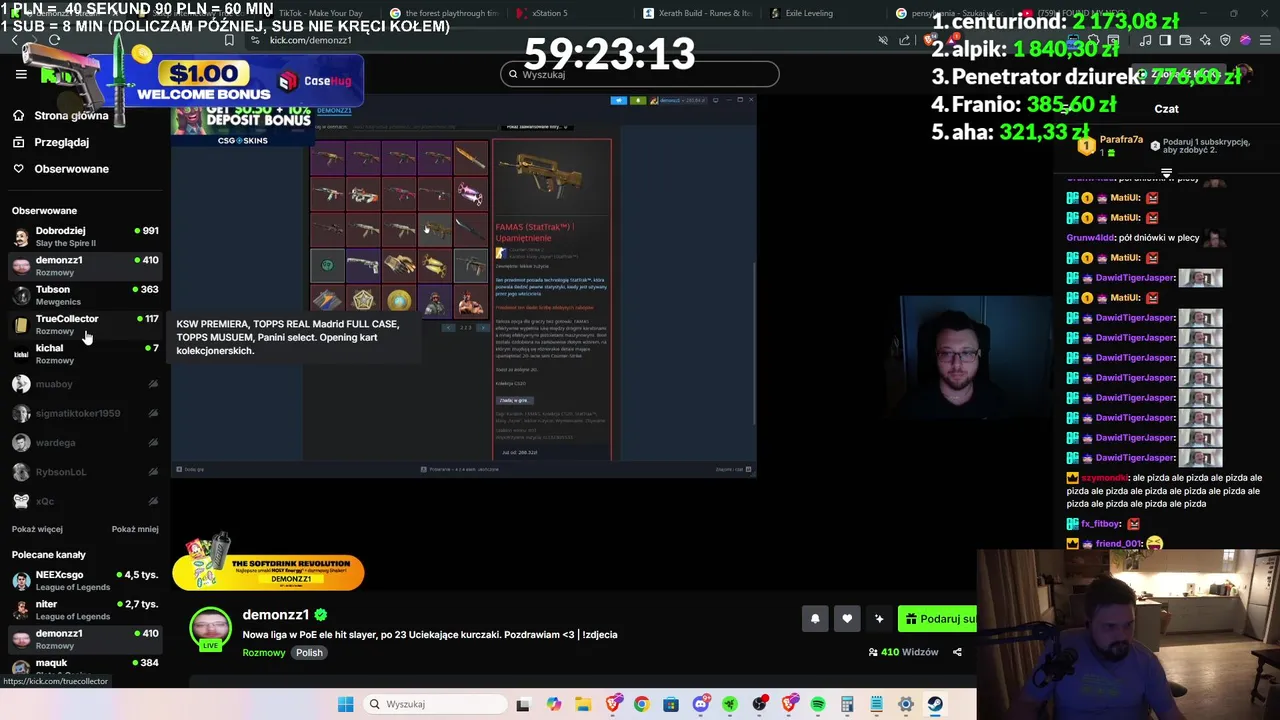Open followed channel kichal
The height and width of the screenshot is (720, 1280).
click(85, 354)
